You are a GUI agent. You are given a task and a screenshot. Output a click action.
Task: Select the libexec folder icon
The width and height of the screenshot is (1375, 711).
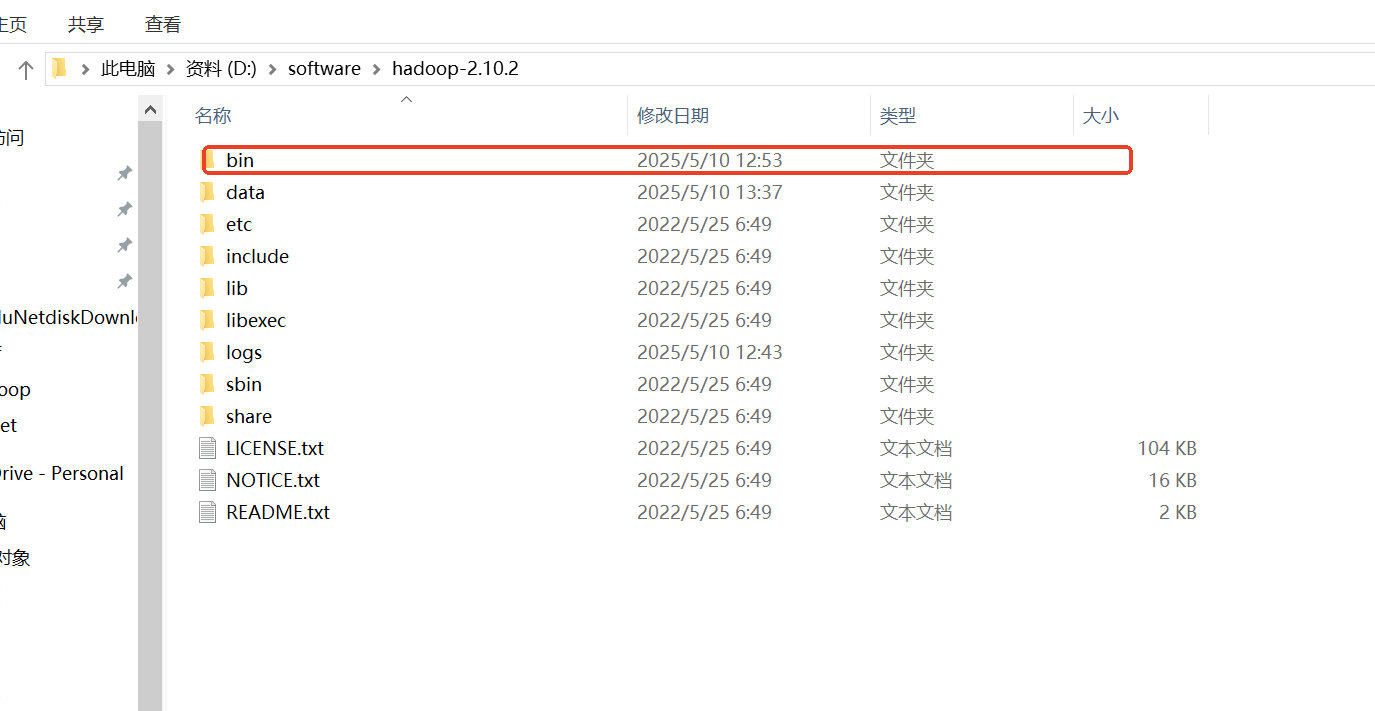[207, 320]
